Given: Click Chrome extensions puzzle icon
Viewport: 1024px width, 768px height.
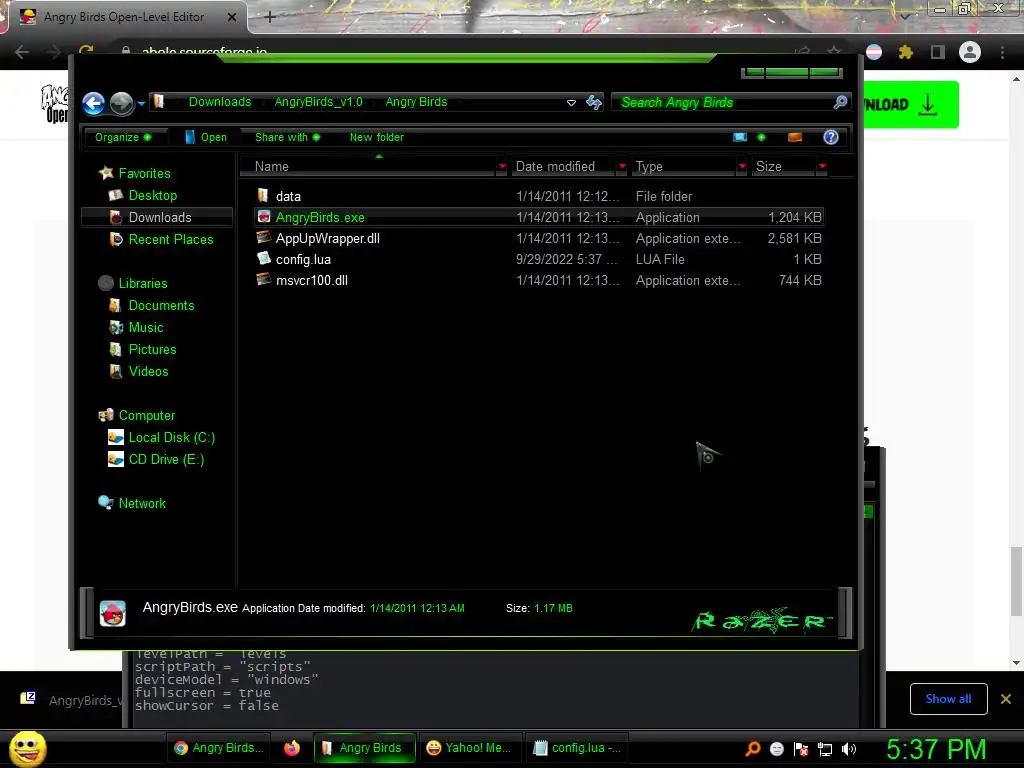Looking at the screenshot, I should pos(905,52).
